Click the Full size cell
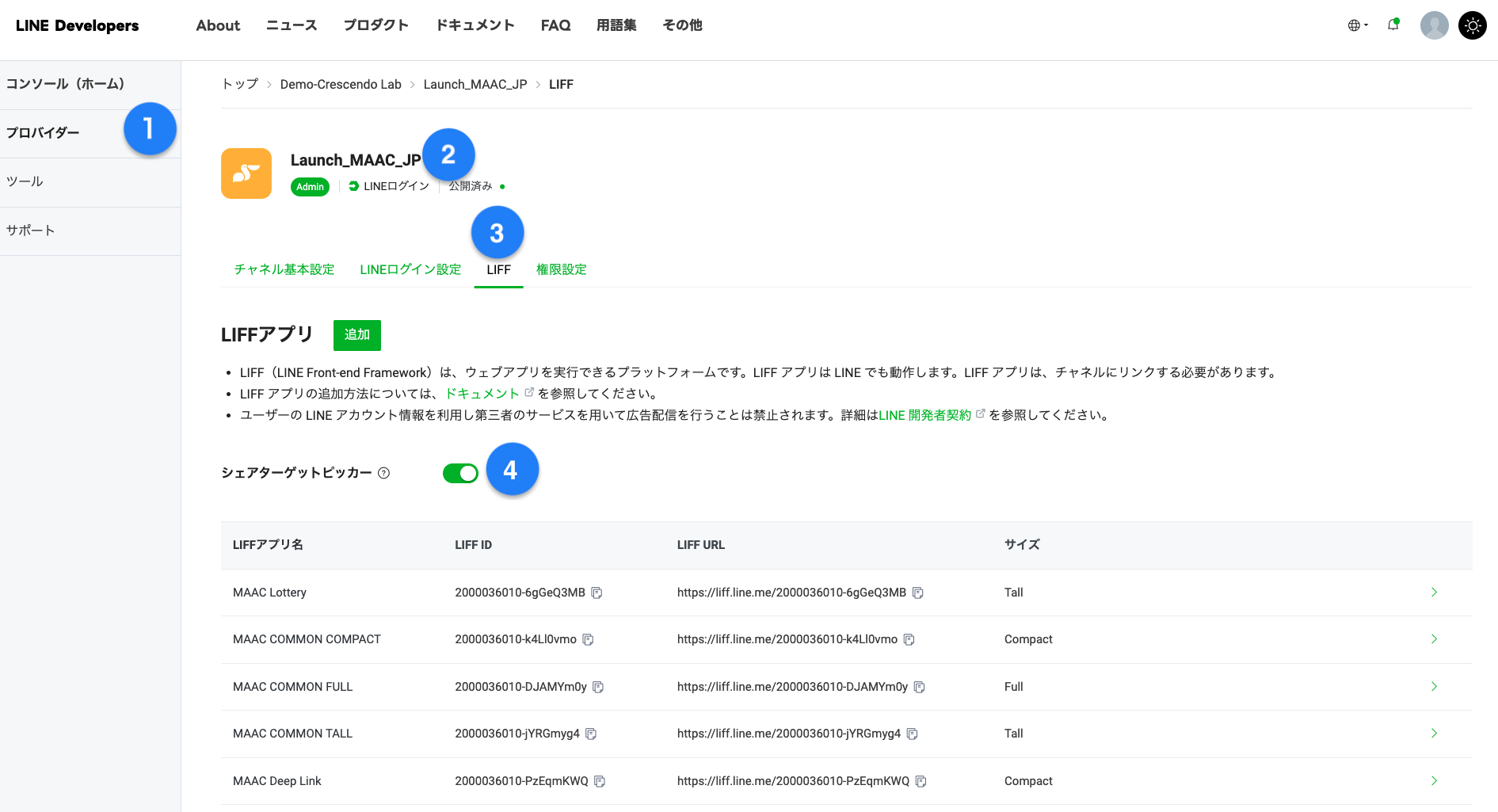 coord(1014,687)
